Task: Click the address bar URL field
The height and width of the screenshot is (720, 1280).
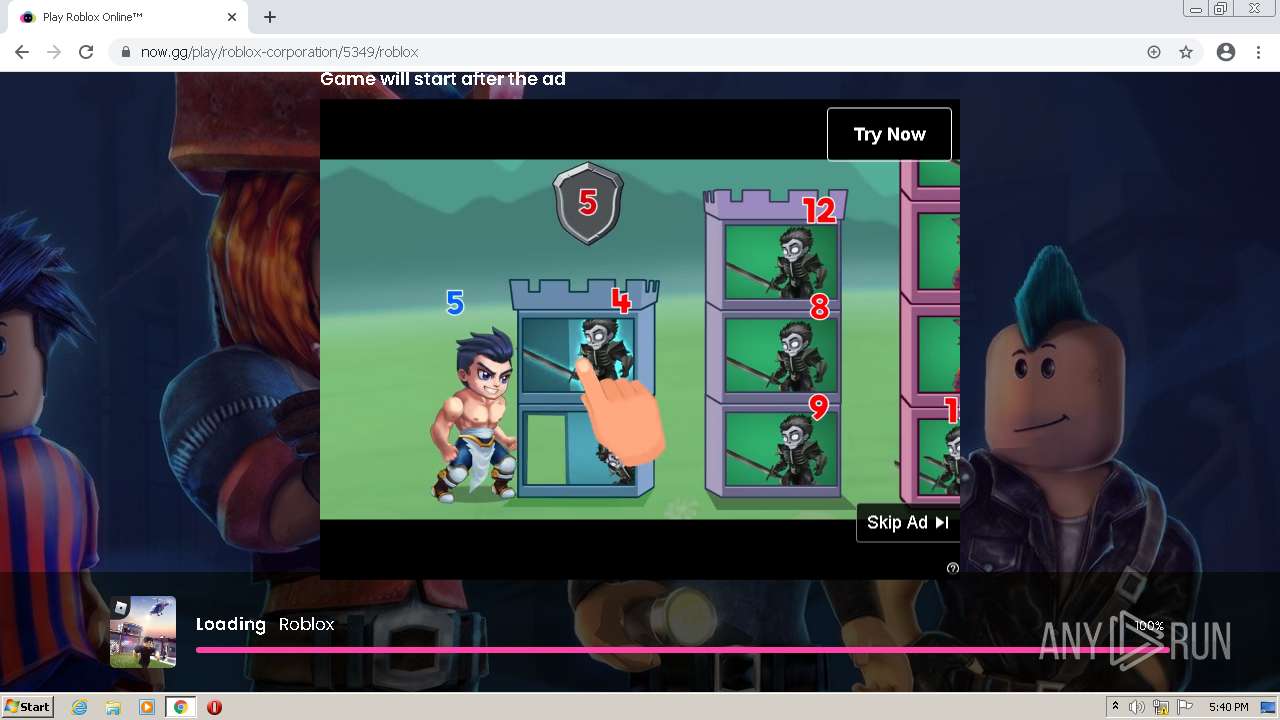Action: click(640, 52)
